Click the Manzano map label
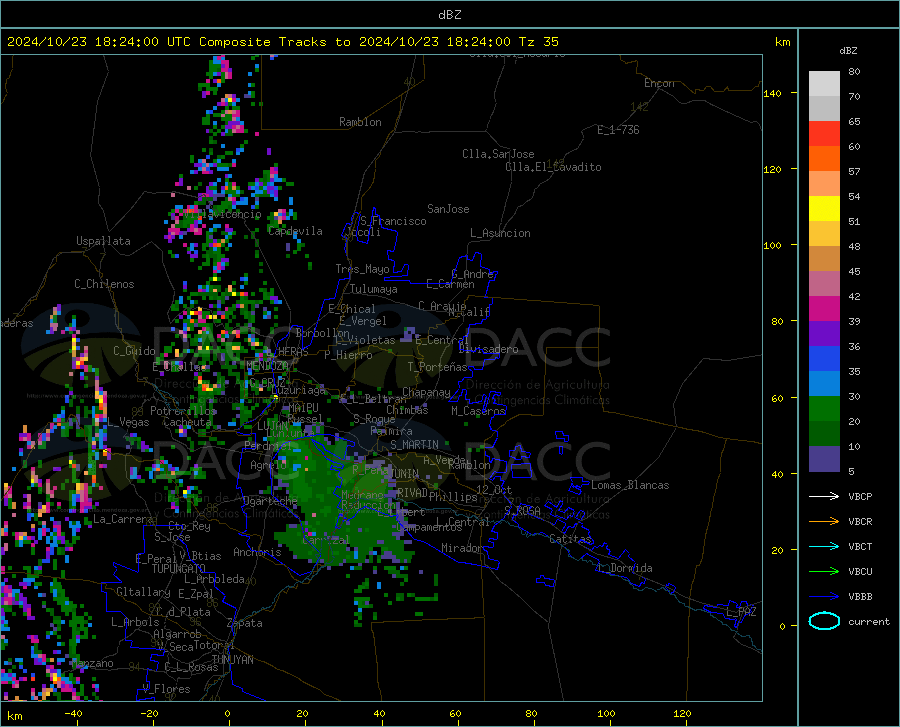This screenshot has height=727, width=900. (92, 663)
